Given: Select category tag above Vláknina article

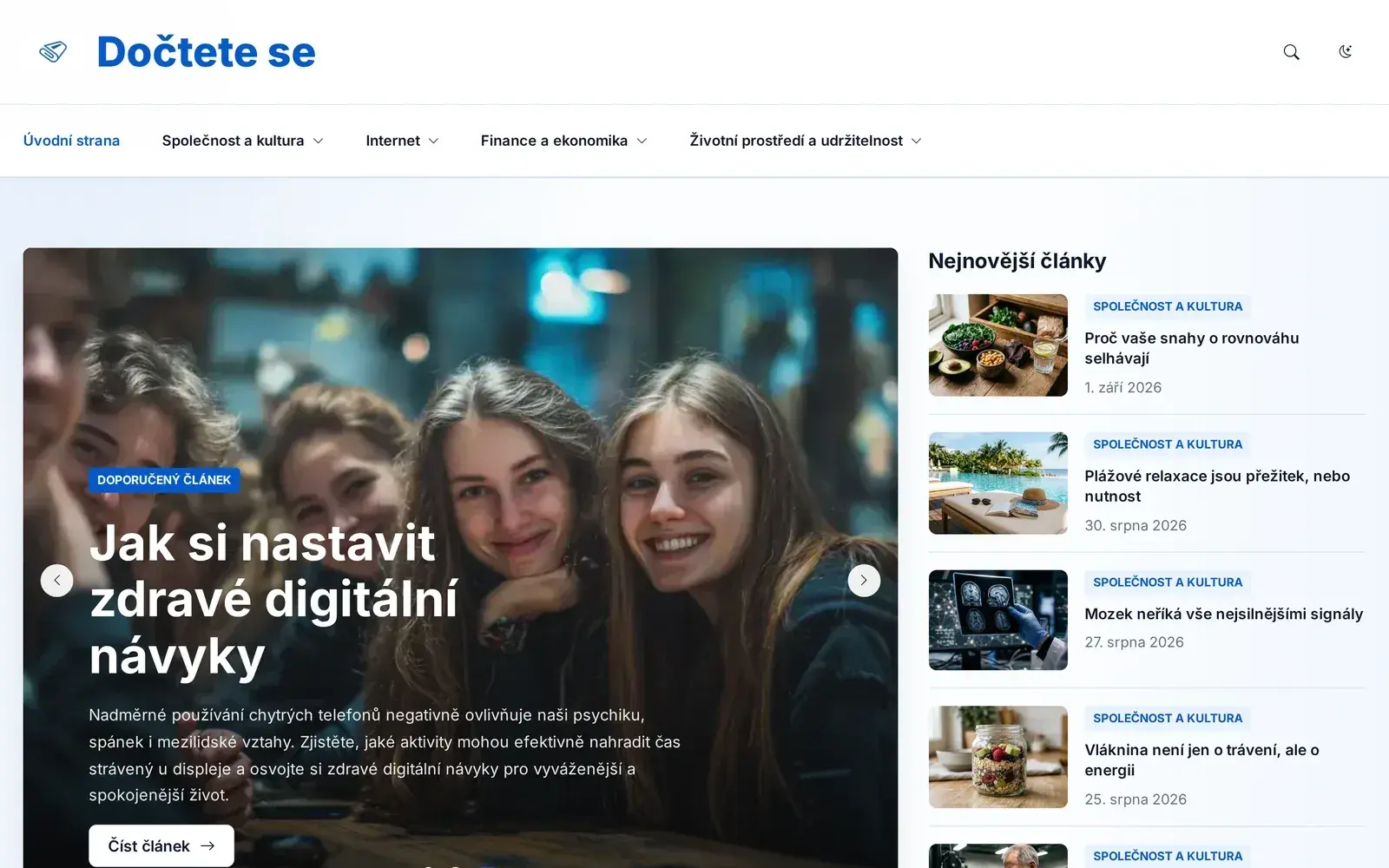Looking at the screenshot, I should (x=1168, y=718).
